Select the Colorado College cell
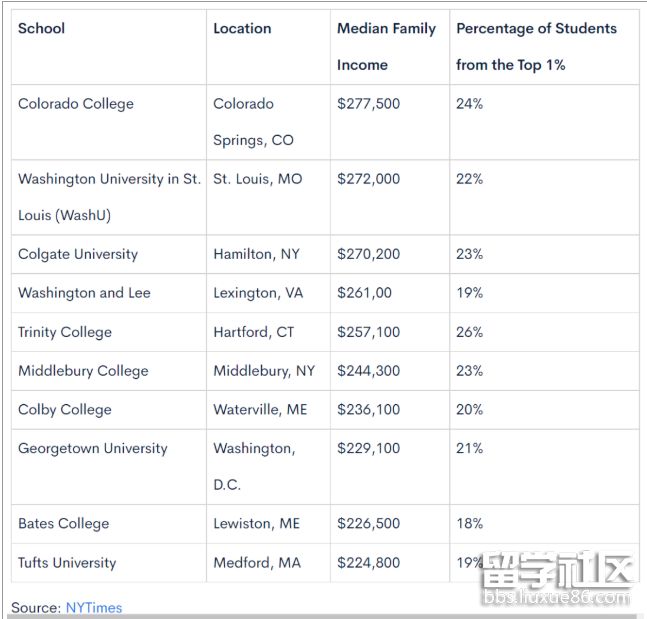Viewport: 647px width, 619px height. (76, 104)
